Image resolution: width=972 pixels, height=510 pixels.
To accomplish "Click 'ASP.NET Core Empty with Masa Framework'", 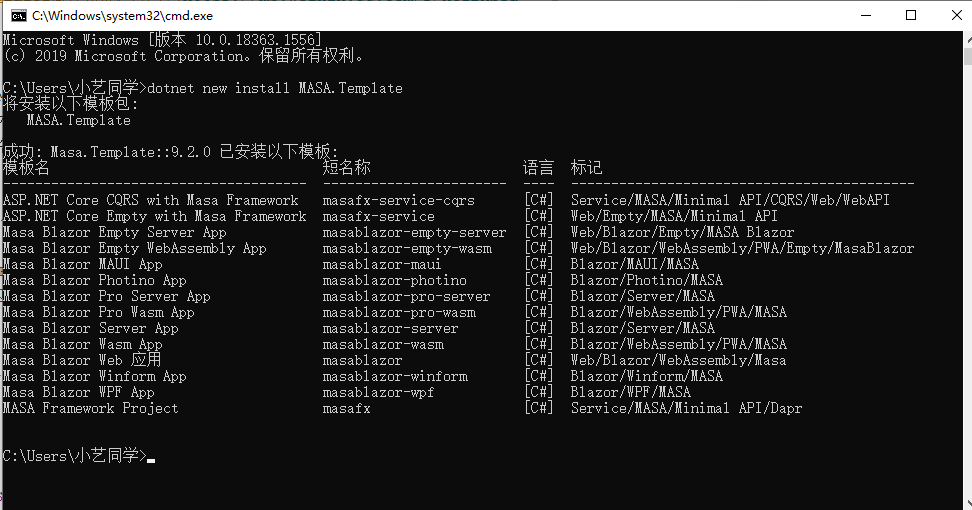I will tap(154, 216).
